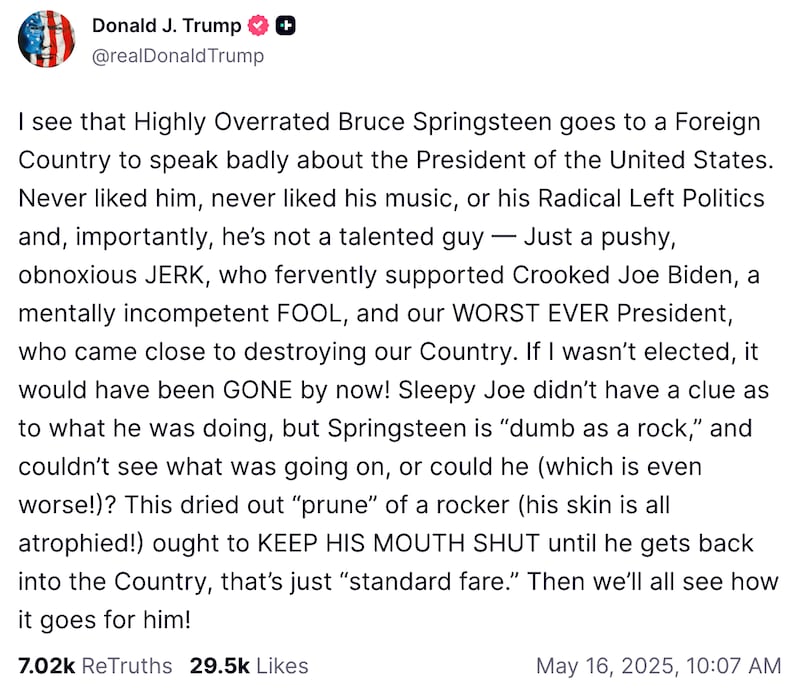Image resolution: width=800 pixels, height=694 pixels.
Task: Click Donald J. Trump's display name
Action: click(167, 26)
